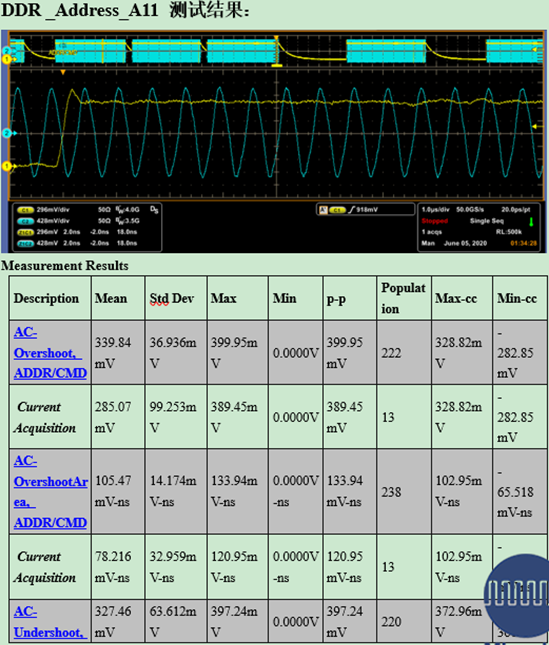Click the orange trigger position triangle

click(x=63, y=72)
